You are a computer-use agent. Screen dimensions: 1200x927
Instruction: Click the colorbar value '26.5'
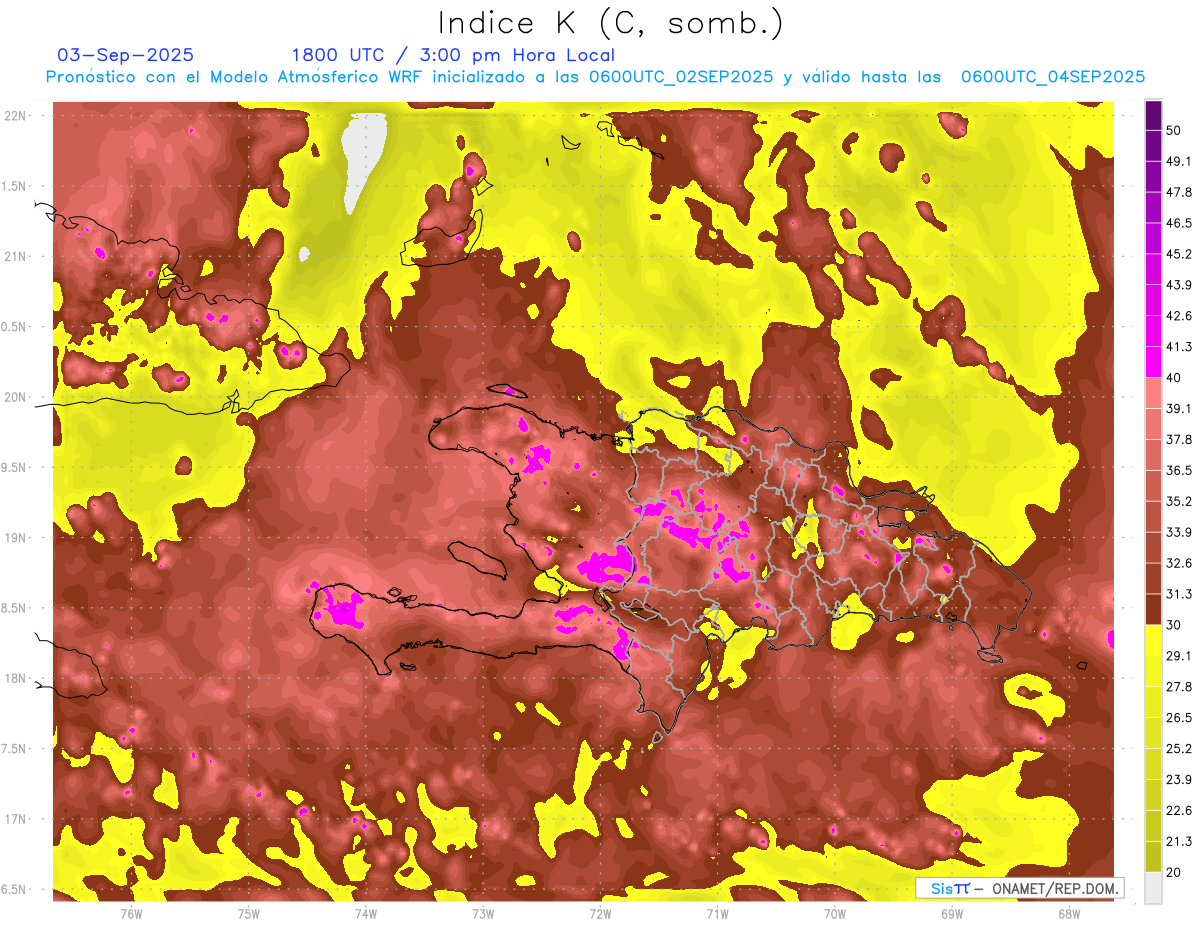[1178, 718]
